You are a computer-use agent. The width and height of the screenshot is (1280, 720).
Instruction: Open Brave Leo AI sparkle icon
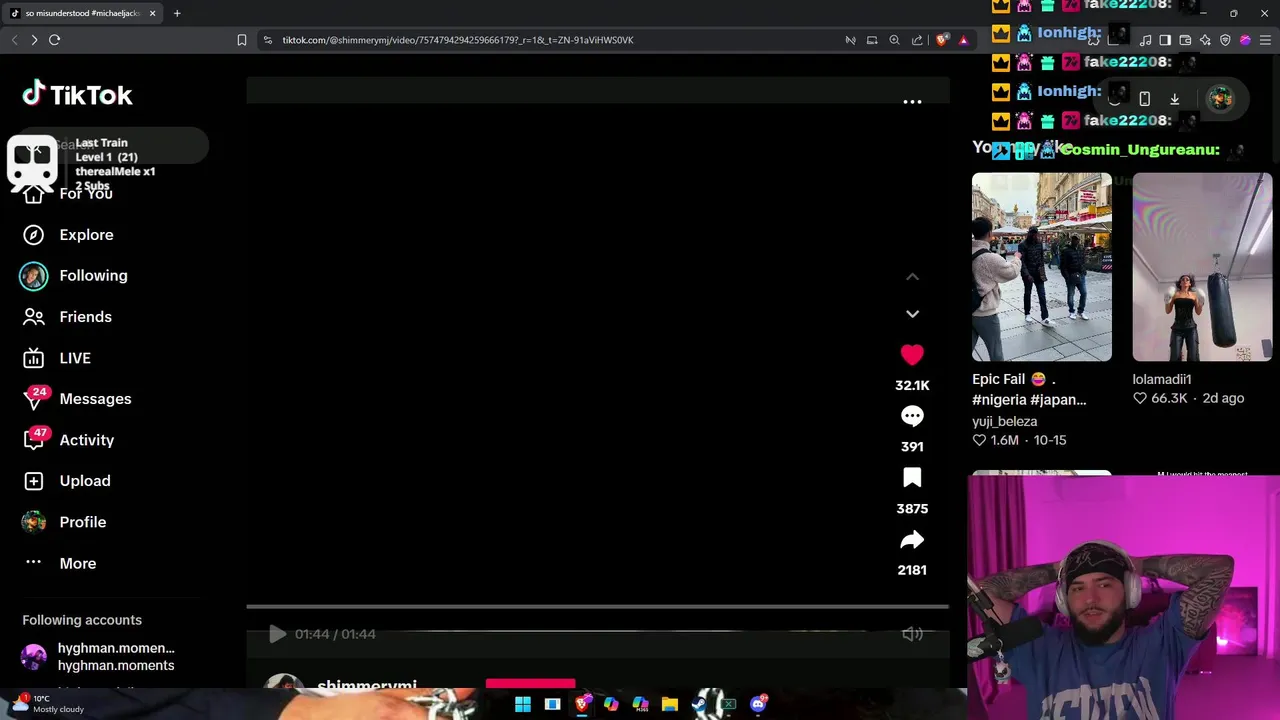pyautogui.click(x=1205, y=40)
